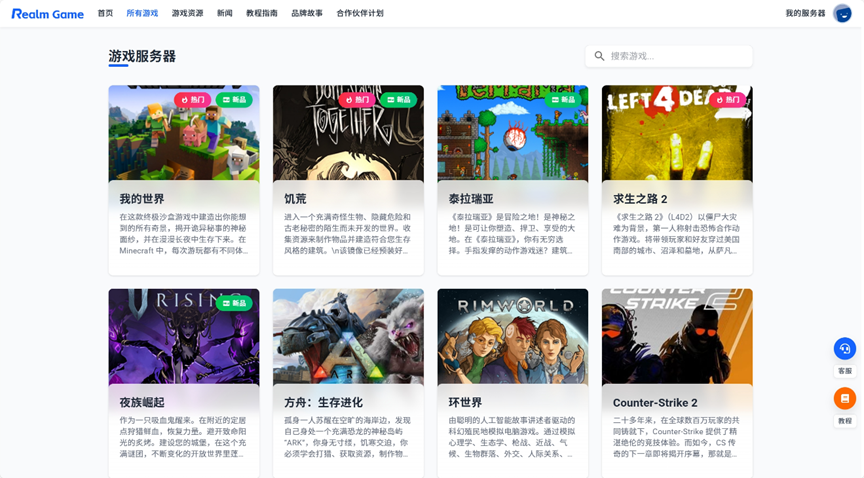864x478 pixels.
Task: Click the 饥荒 description text
Action: [348, 234]
